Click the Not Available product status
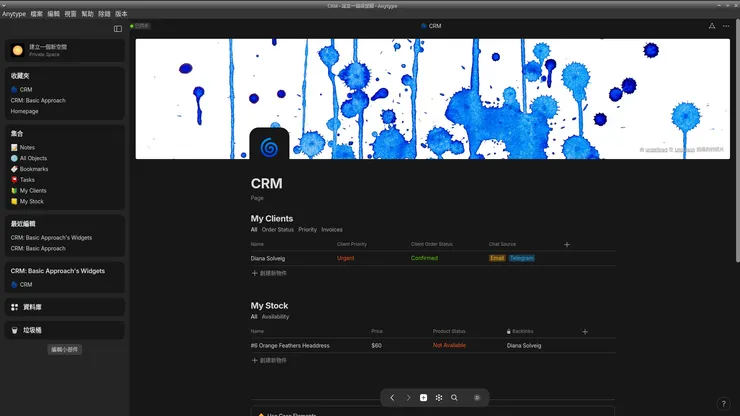The height and width of the screenshot is (416, 740). (x=449, y=346)
